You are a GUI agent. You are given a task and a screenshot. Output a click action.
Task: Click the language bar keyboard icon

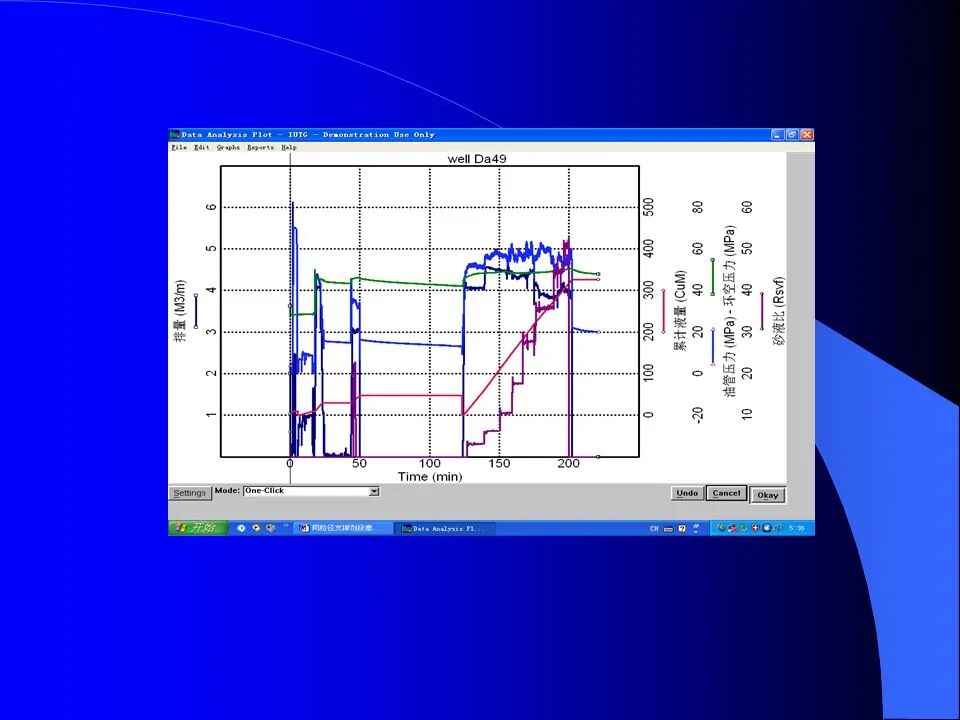(669, 528)
